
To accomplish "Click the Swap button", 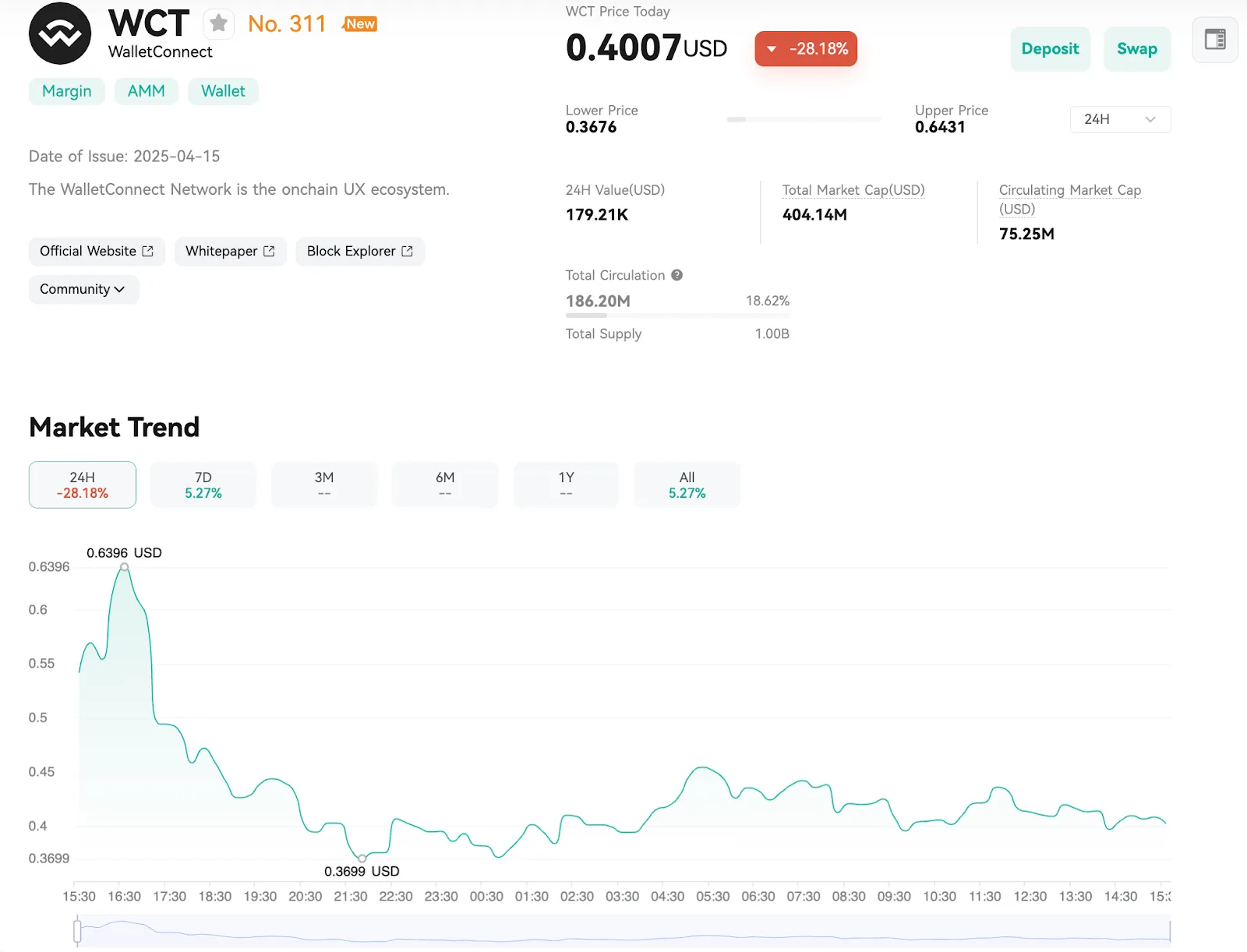I will click(x=1137, y=49).
